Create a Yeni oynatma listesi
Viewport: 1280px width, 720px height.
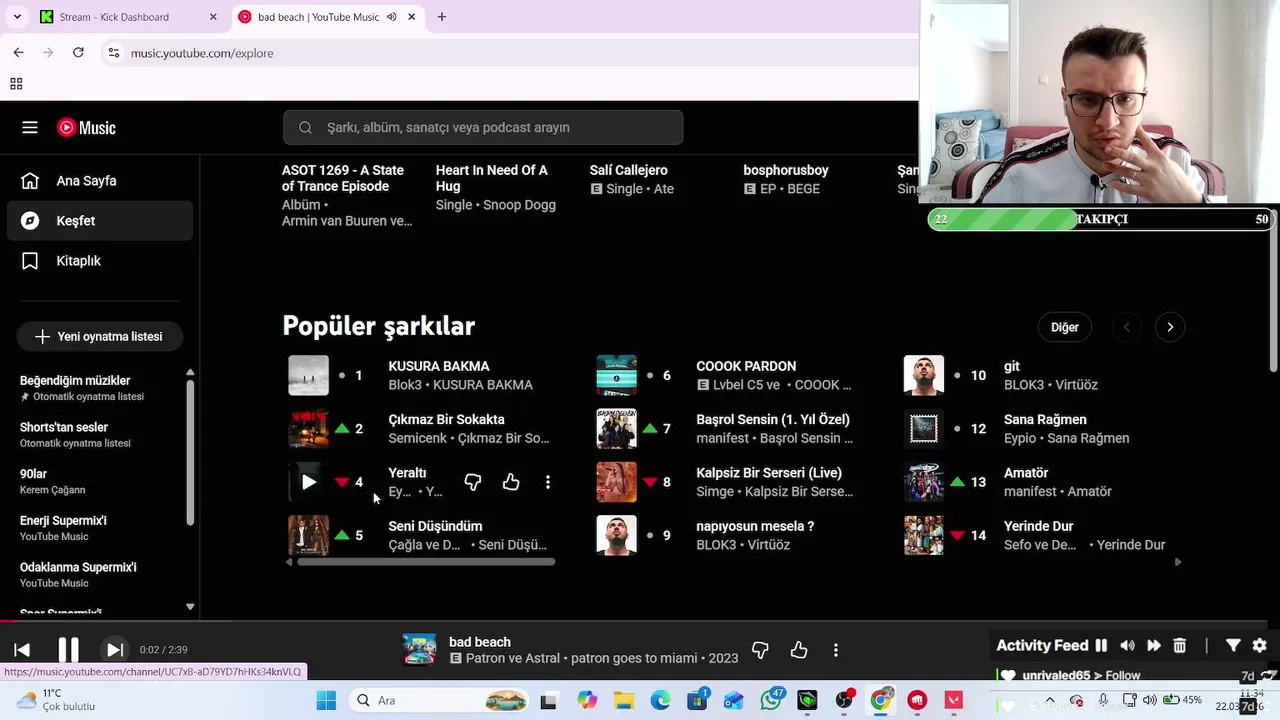click(99, 336)
